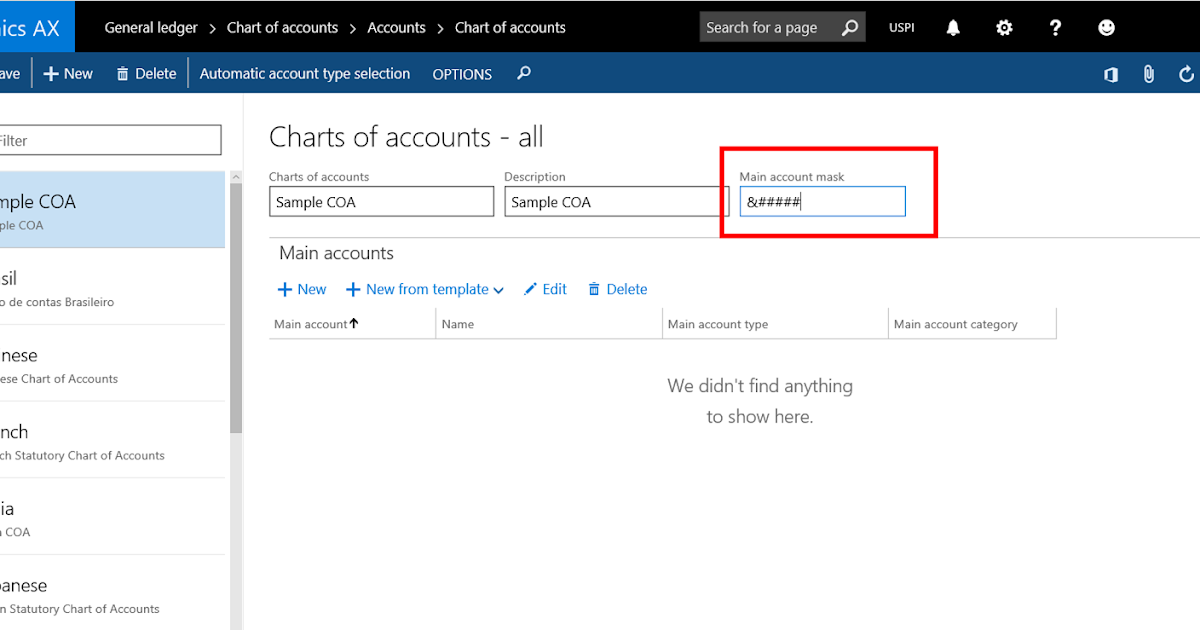Image resolution: width=1200 pixels, height=630 pixels.
Task: Open the OPTIONS menu
Action: click(x=461, y=73)
